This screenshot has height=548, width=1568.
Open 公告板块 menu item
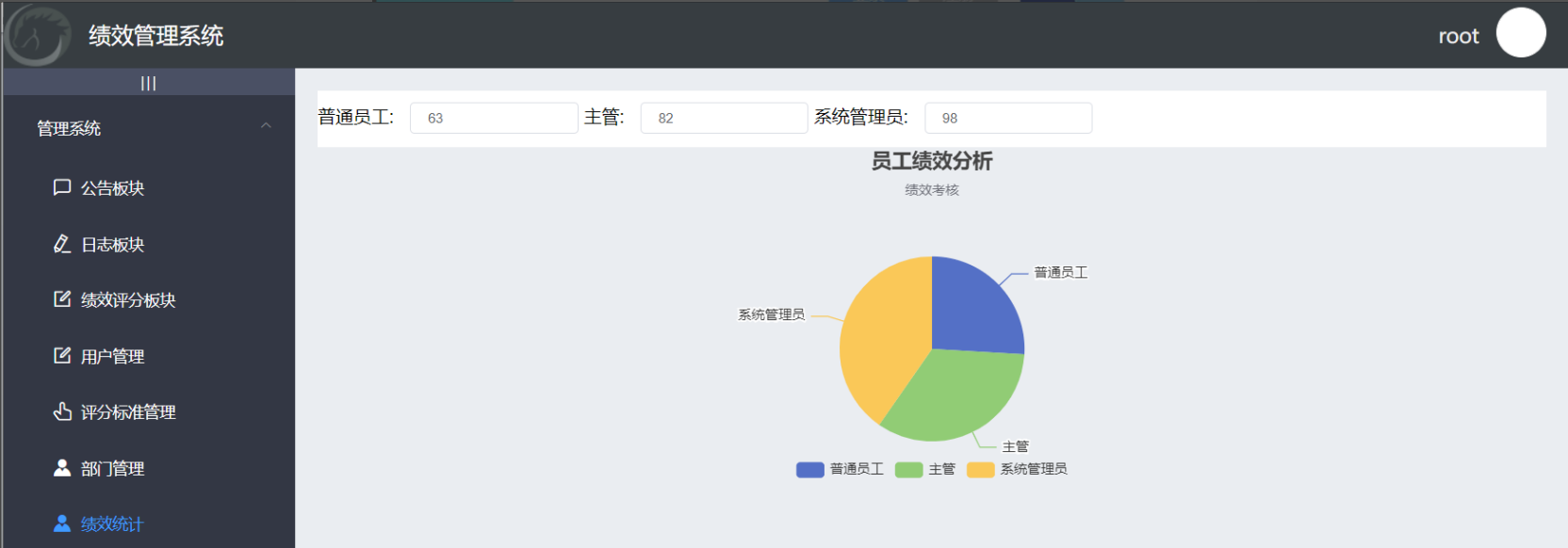149,187
